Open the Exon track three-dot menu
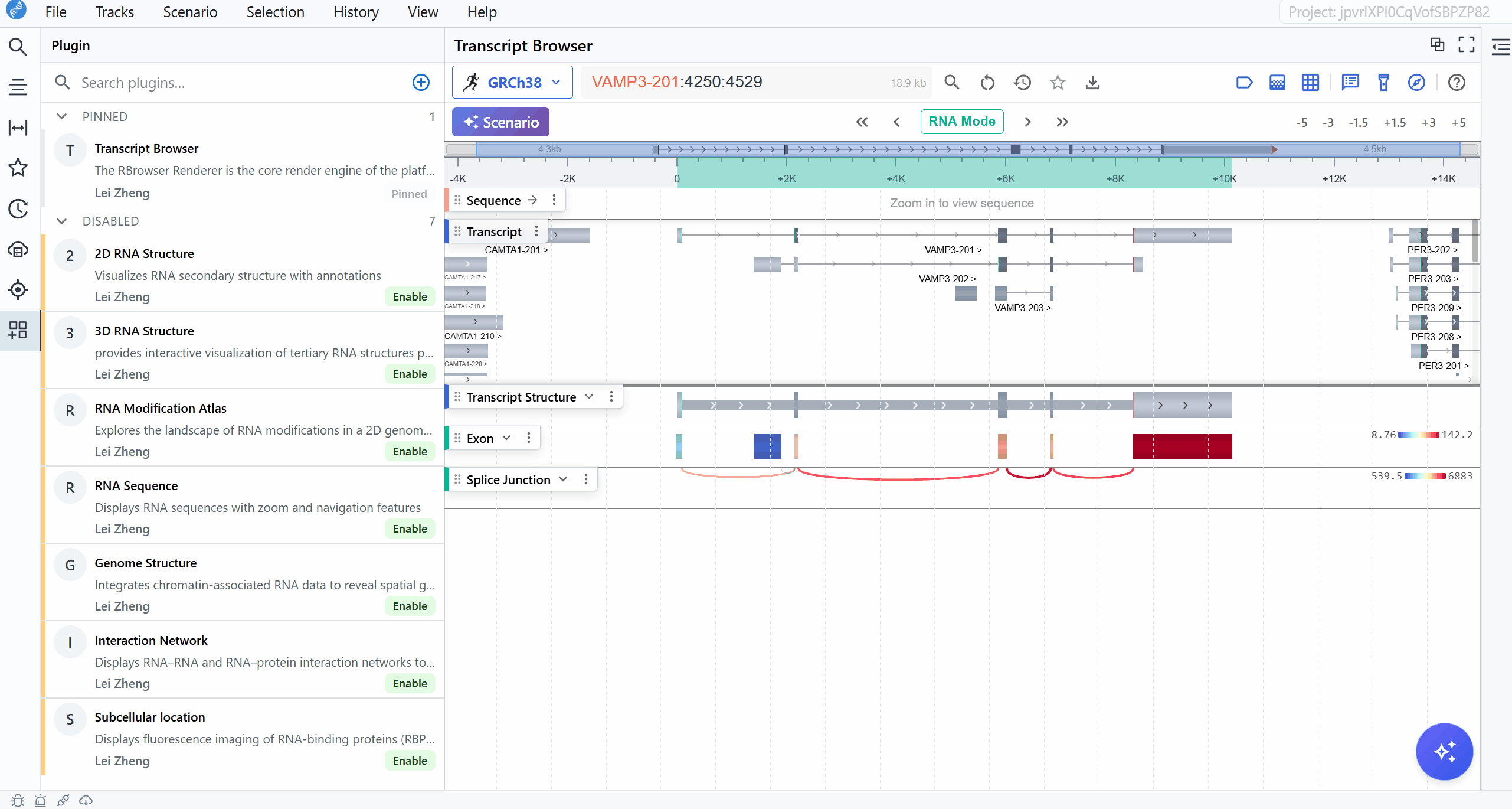1512x809 pixels. coord(529,438)
